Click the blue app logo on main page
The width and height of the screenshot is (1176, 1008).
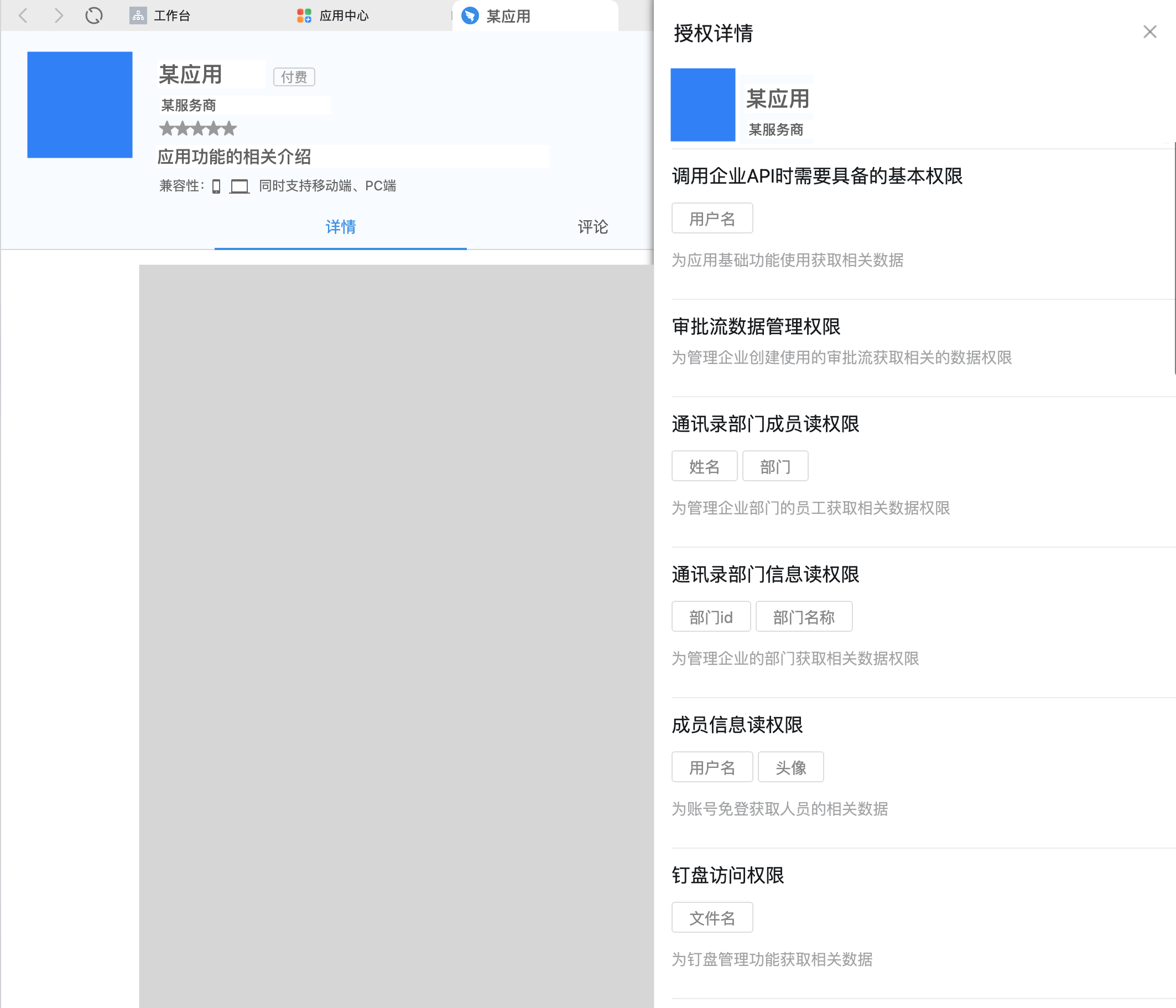(80, 105)
